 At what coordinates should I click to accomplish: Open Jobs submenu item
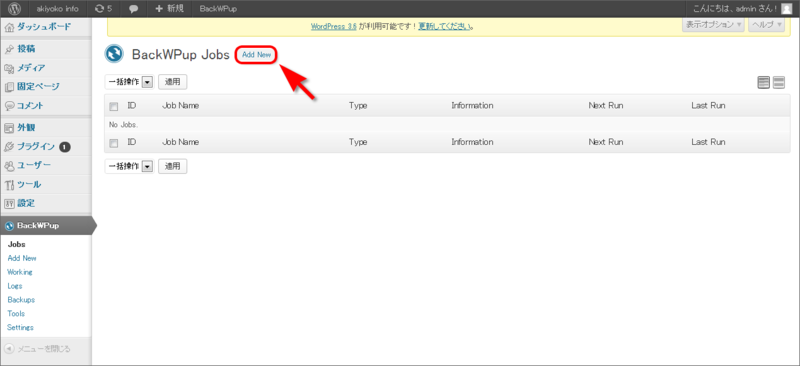(x=16, y=245)
